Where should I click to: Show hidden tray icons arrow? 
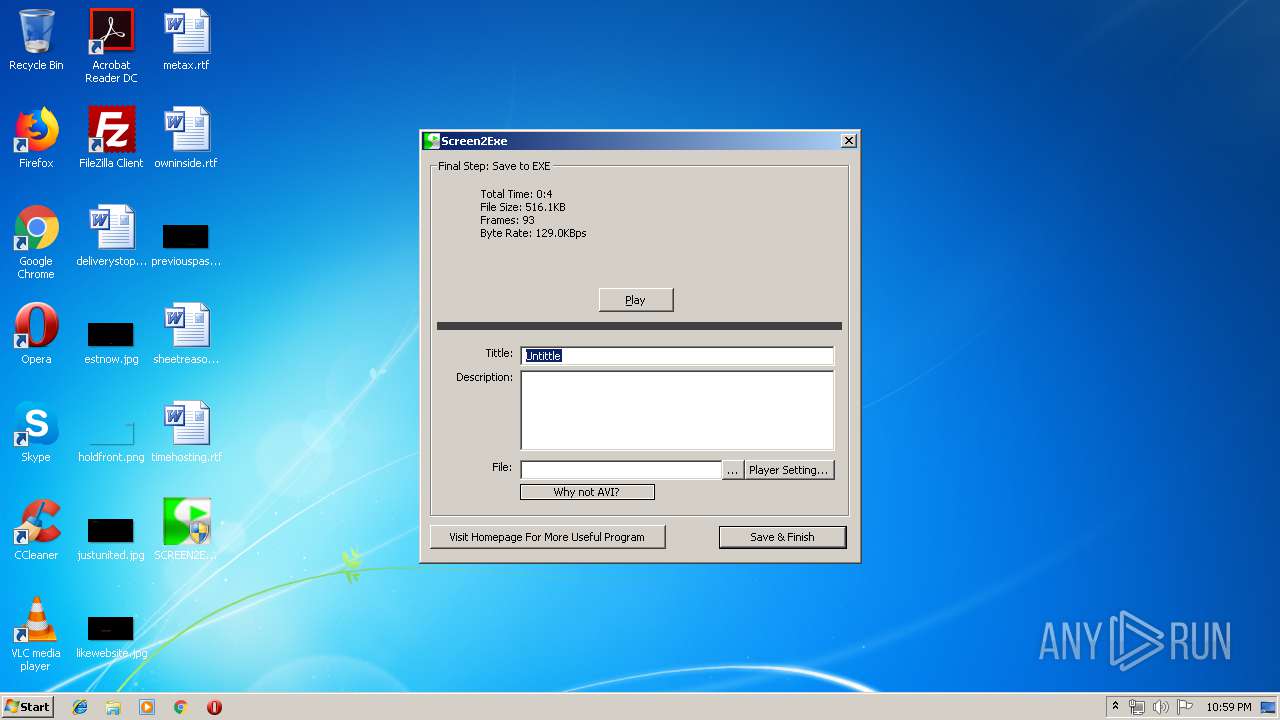(x=1116, y=707)
